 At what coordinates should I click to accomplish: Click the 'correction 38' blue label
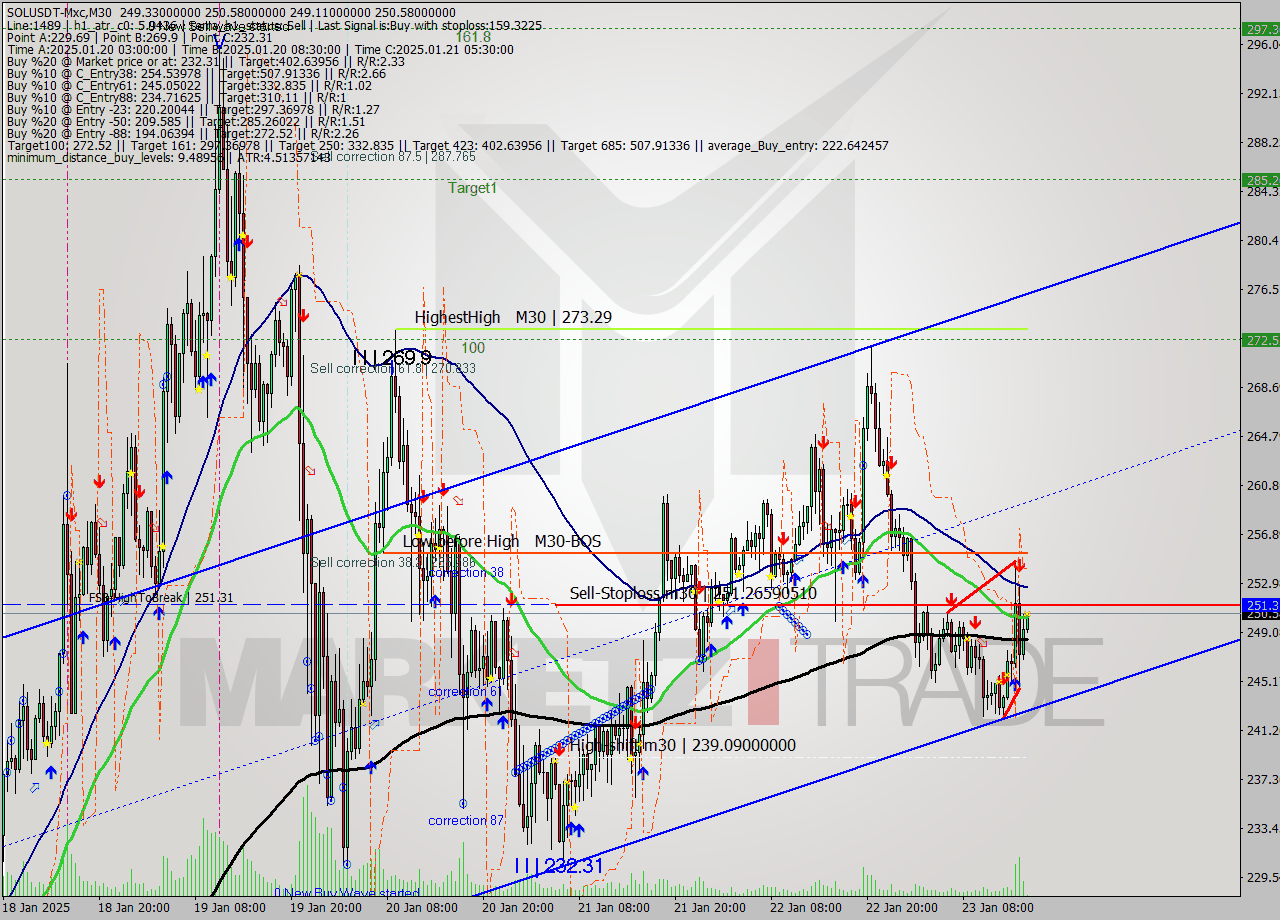point(467,573)
